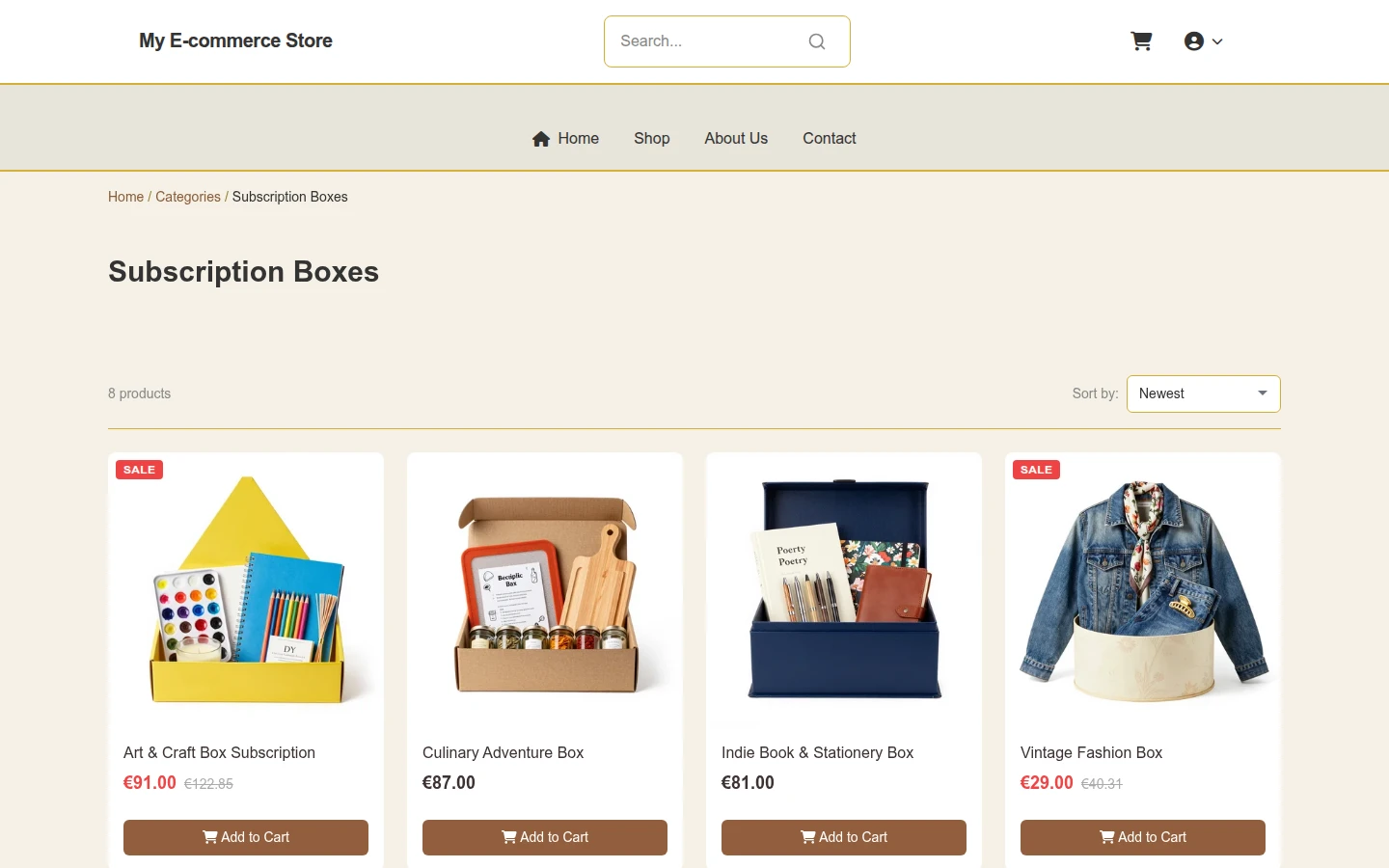
Task: Focus the Search input field
Action: (726, 41)
